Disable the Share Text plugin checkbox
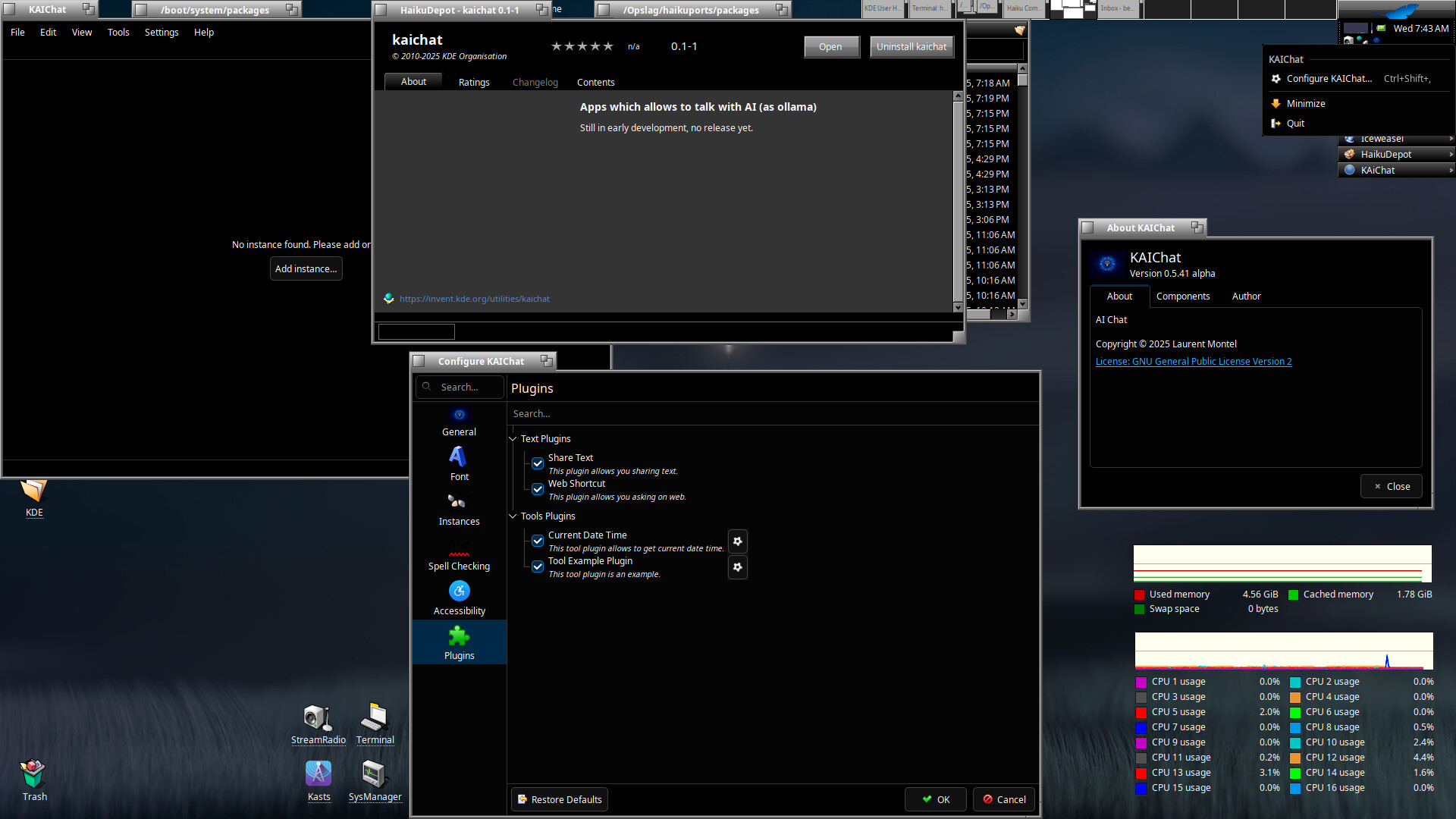Viewport: 1456px width, 819px height. 538,463
